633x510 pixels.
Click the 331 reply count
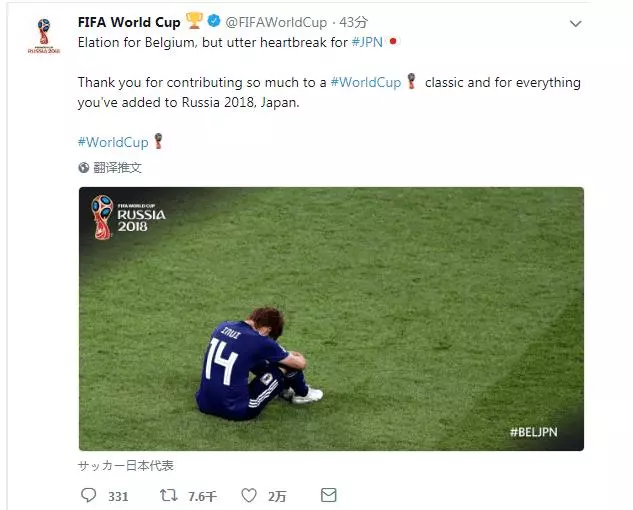(x=118, y=496)
